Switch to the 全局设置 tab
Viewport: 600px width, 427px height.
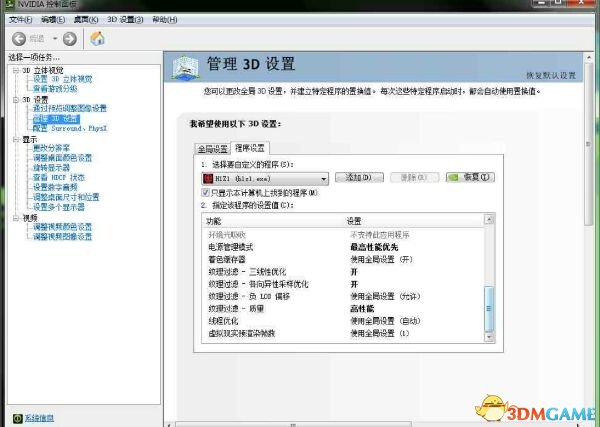point(212,148)
